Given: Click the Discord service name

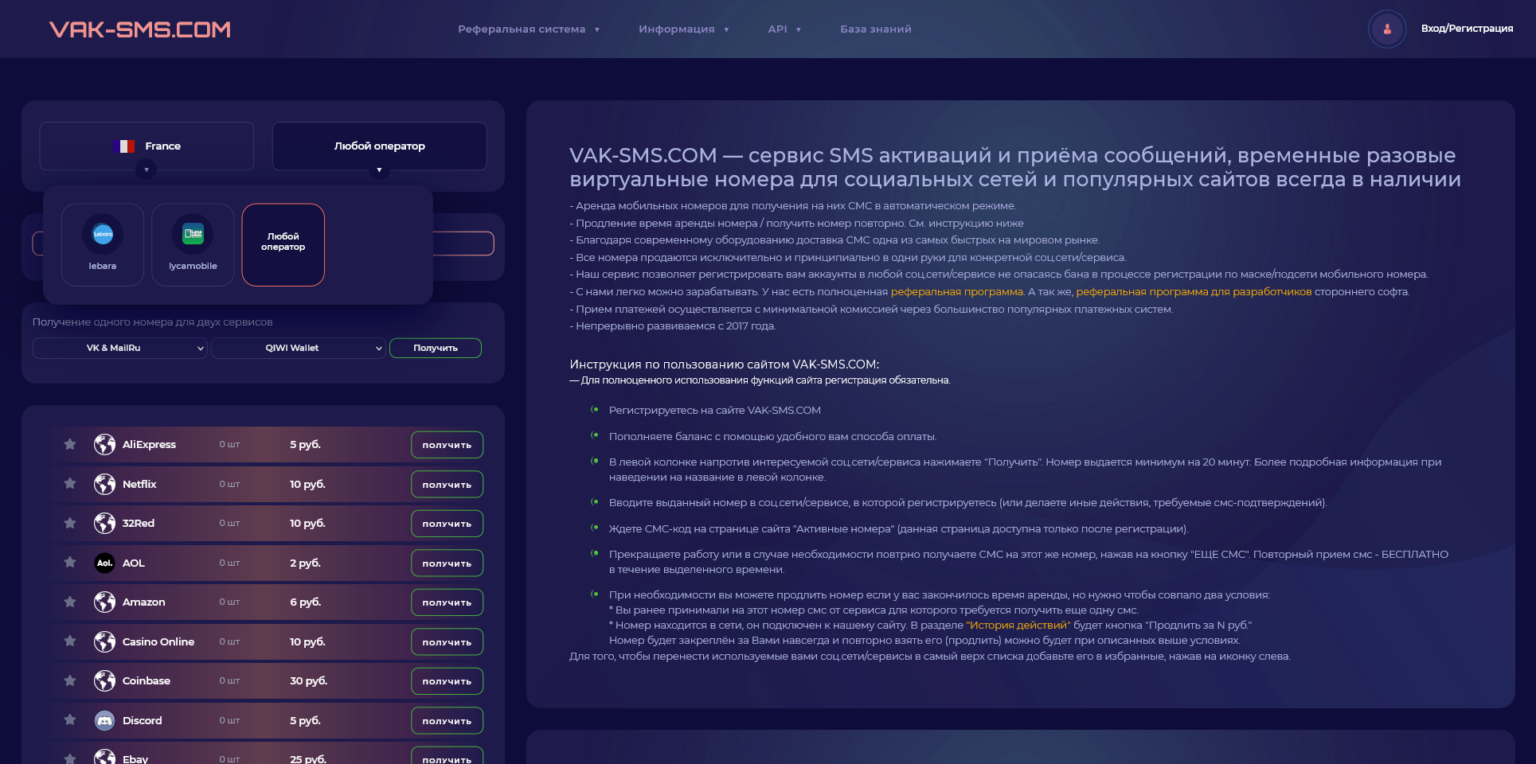Looking at the screenshot, I should point(142,720).
